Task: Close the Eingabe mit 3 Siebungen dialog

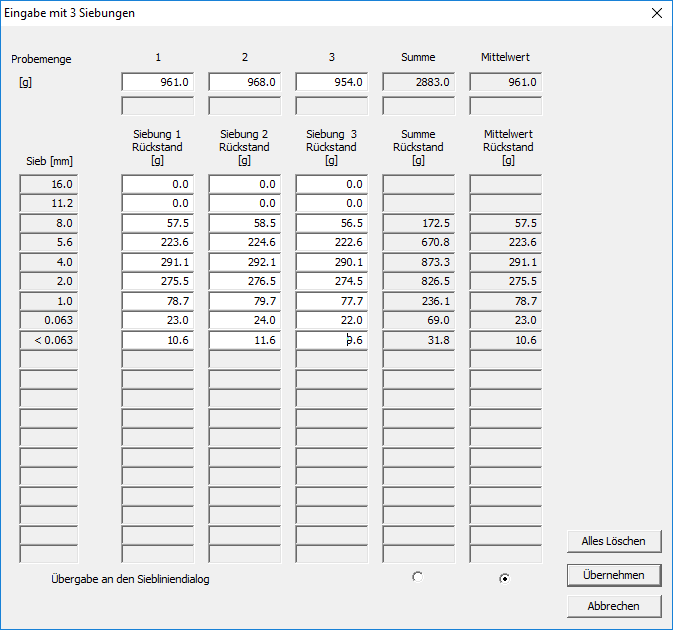Action: [x=657, y=13]
